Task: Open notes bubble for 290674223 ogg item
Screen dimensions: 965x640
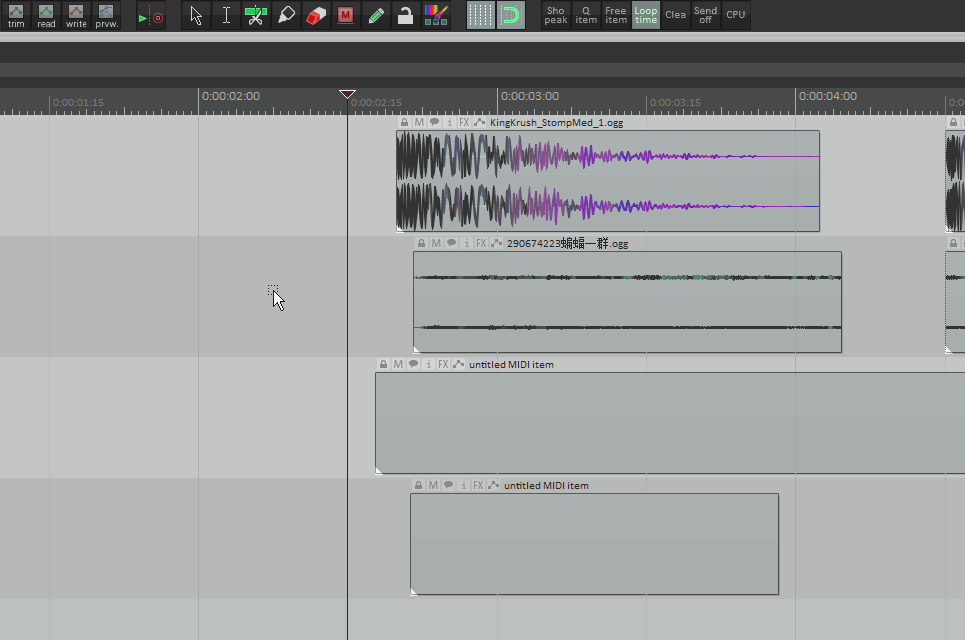Action: coord(451,244)
